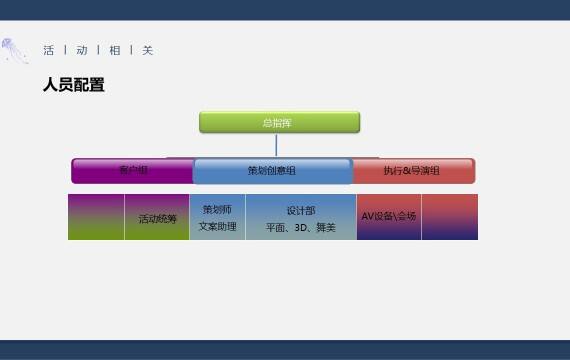Screen dimensions: 570x360
Task: Click the 人员配置 heading
Action: [x=74, y=85]
